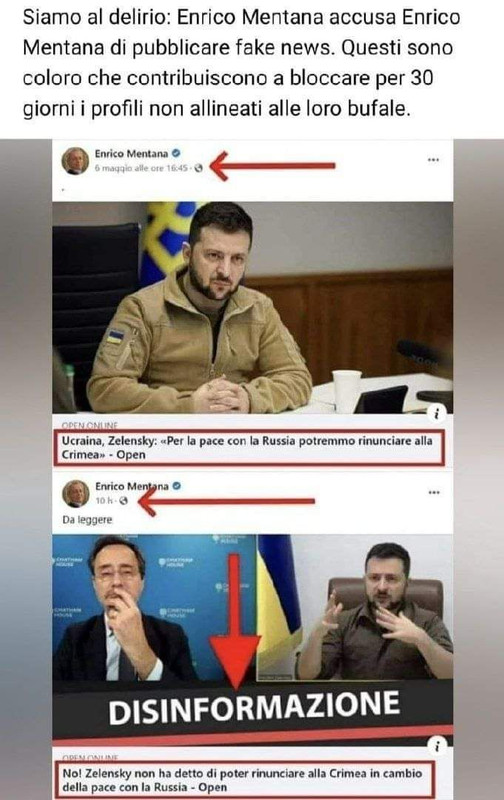
Task: Click the '6 maggio alle ore 16:45' timestamp
Action: click(141, 168)
